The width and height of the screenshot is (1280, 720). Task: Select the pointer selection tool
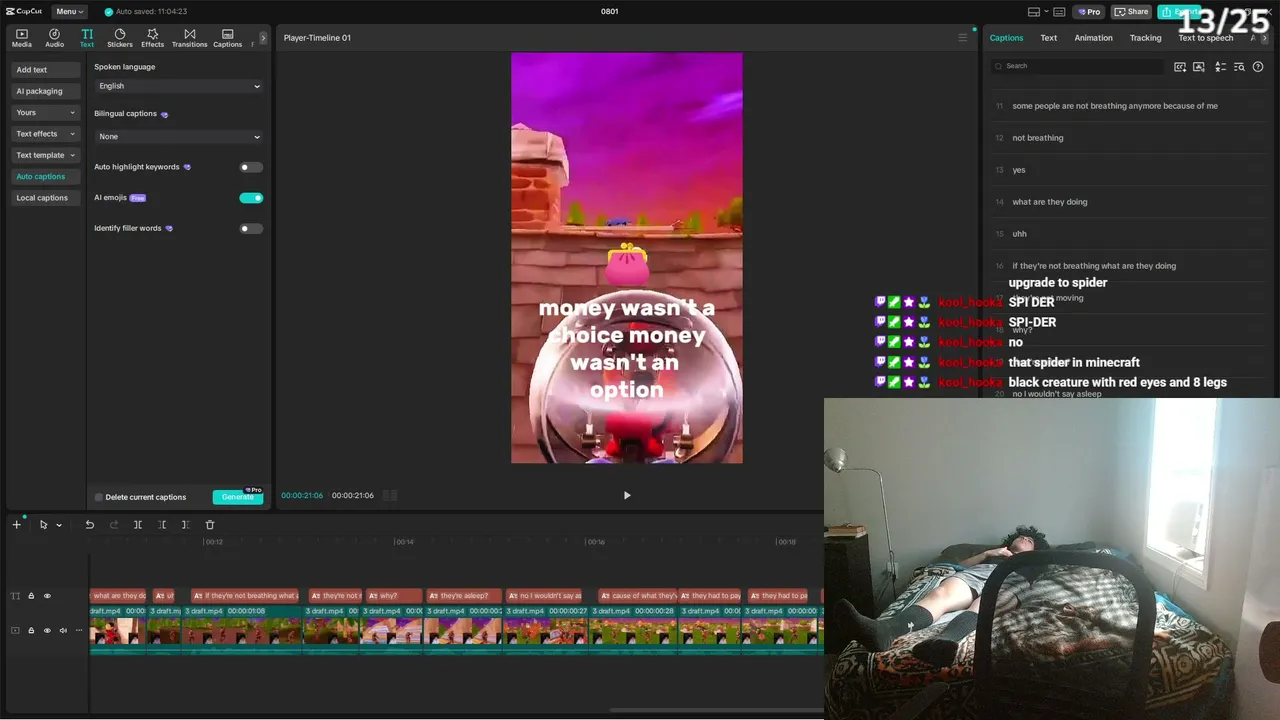pos(43,525)
